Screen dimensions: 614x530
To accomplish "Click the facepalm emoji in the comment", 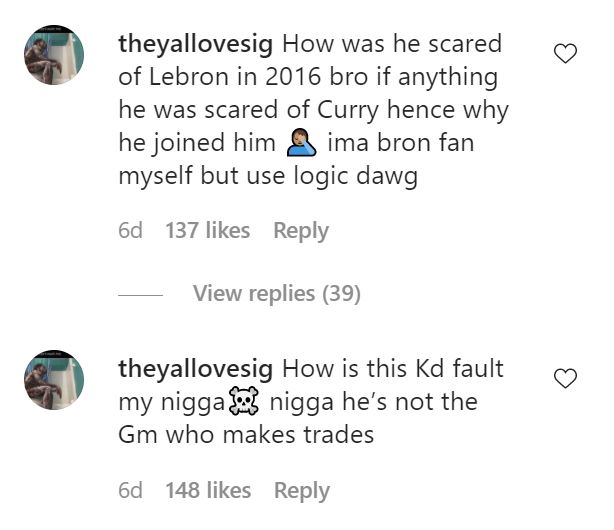I will pos(300,144).
